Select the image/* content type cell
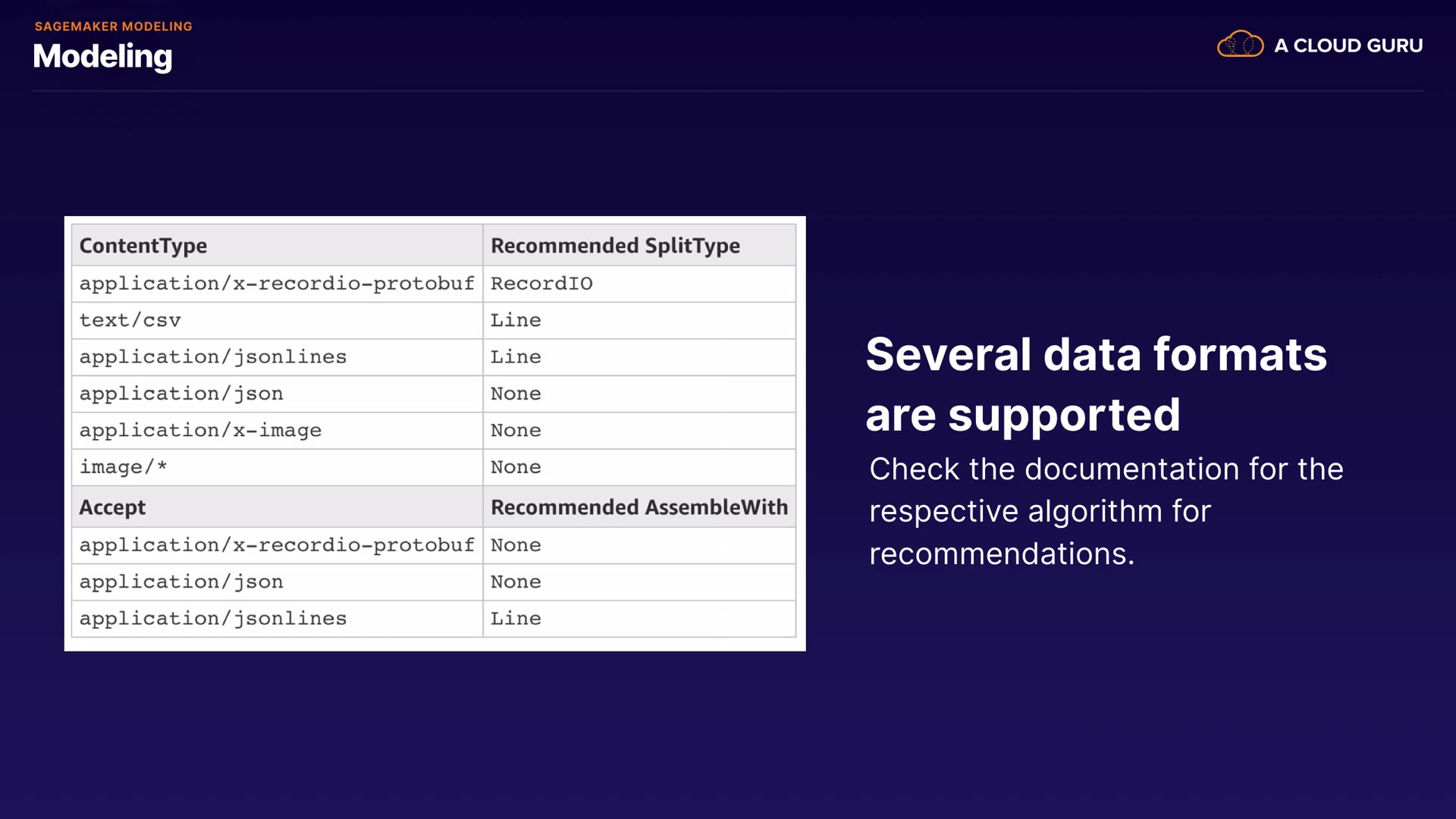Viewport: 1456px width, 819px height. click(123, 467)
